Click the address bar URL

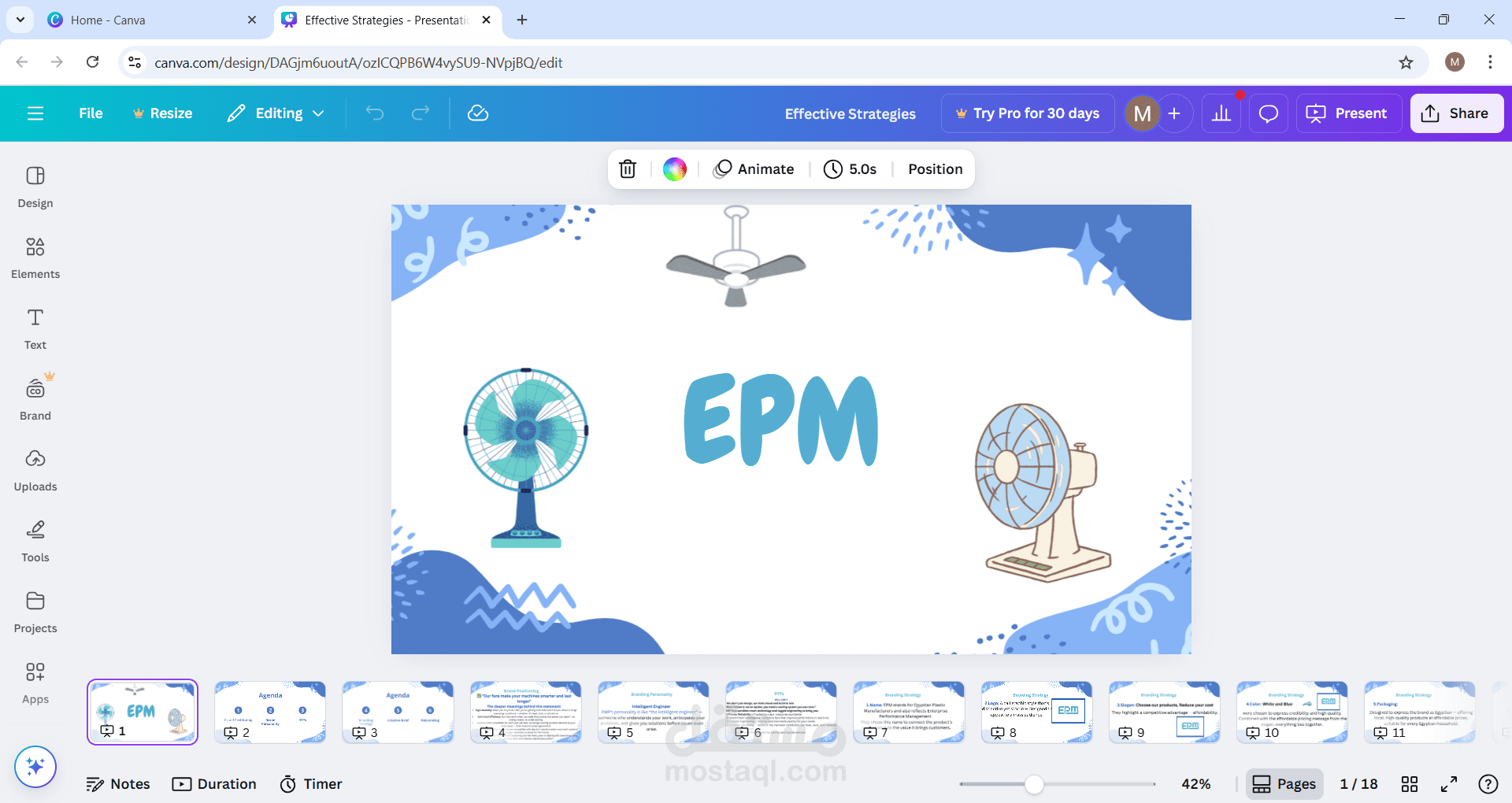click(358, 62)
